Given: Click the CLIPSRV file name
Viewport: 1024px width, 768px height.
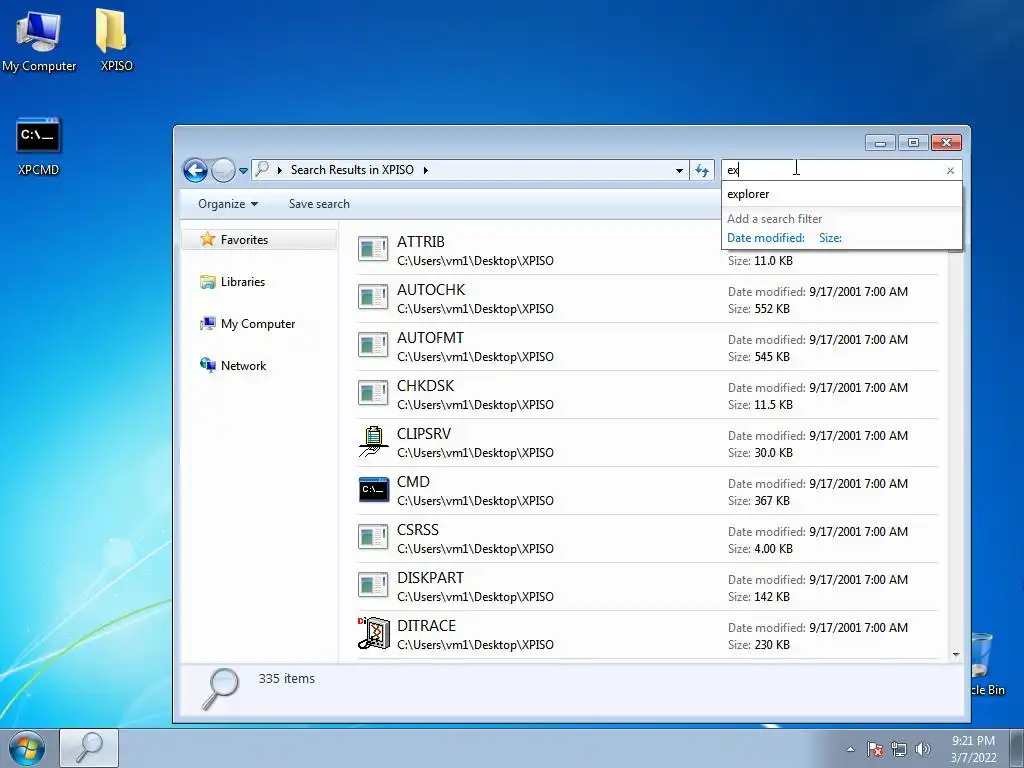Looking at the screenshot, I should pyautogui.click(x=424, y=434).
